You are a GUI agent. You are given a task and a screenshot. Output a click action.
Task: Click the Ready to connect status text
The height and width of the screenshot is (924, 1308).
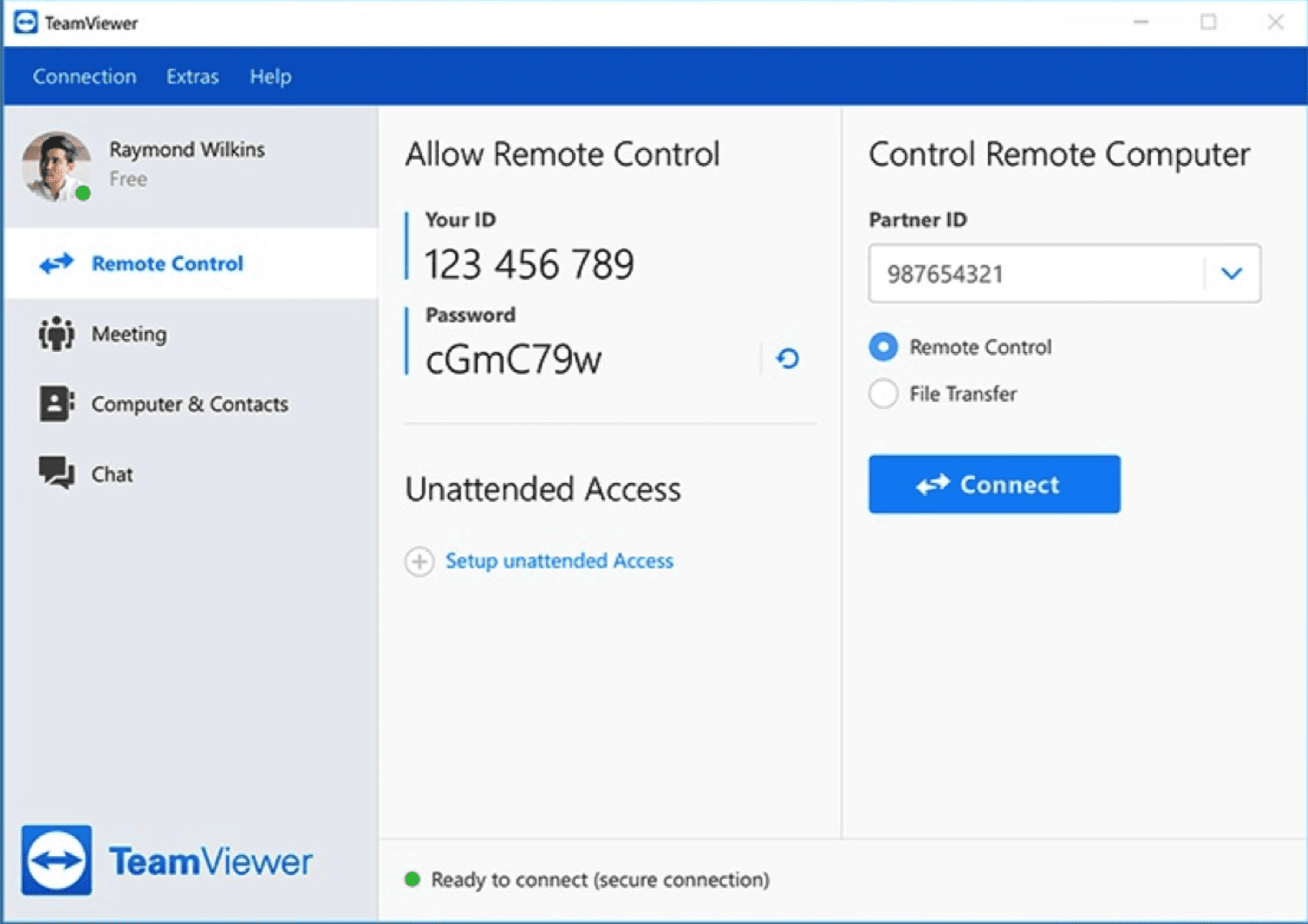point(600,880)
